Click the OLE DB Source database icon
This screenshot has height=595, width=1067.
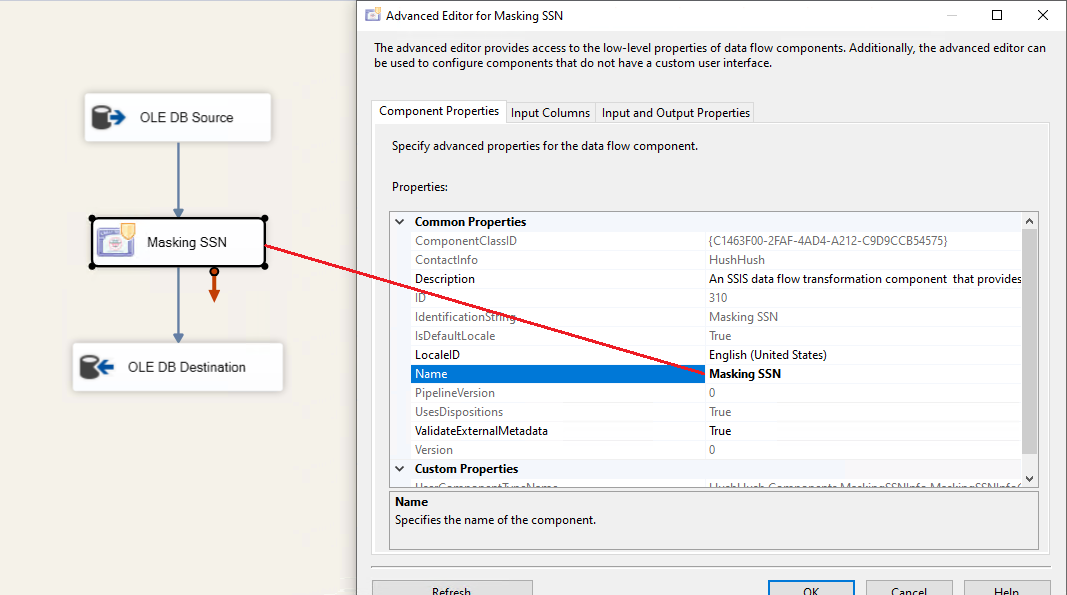107,118
